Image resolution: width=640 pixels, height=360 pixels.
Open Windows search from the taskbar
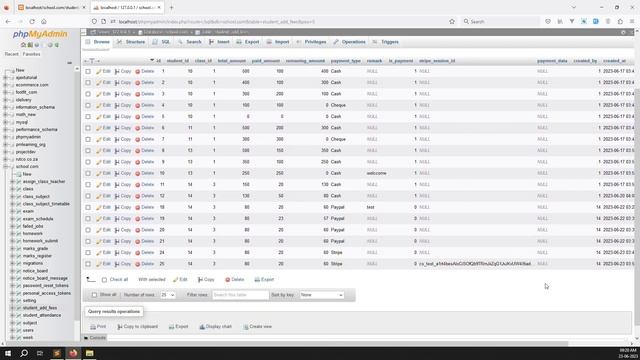[24, 353]
